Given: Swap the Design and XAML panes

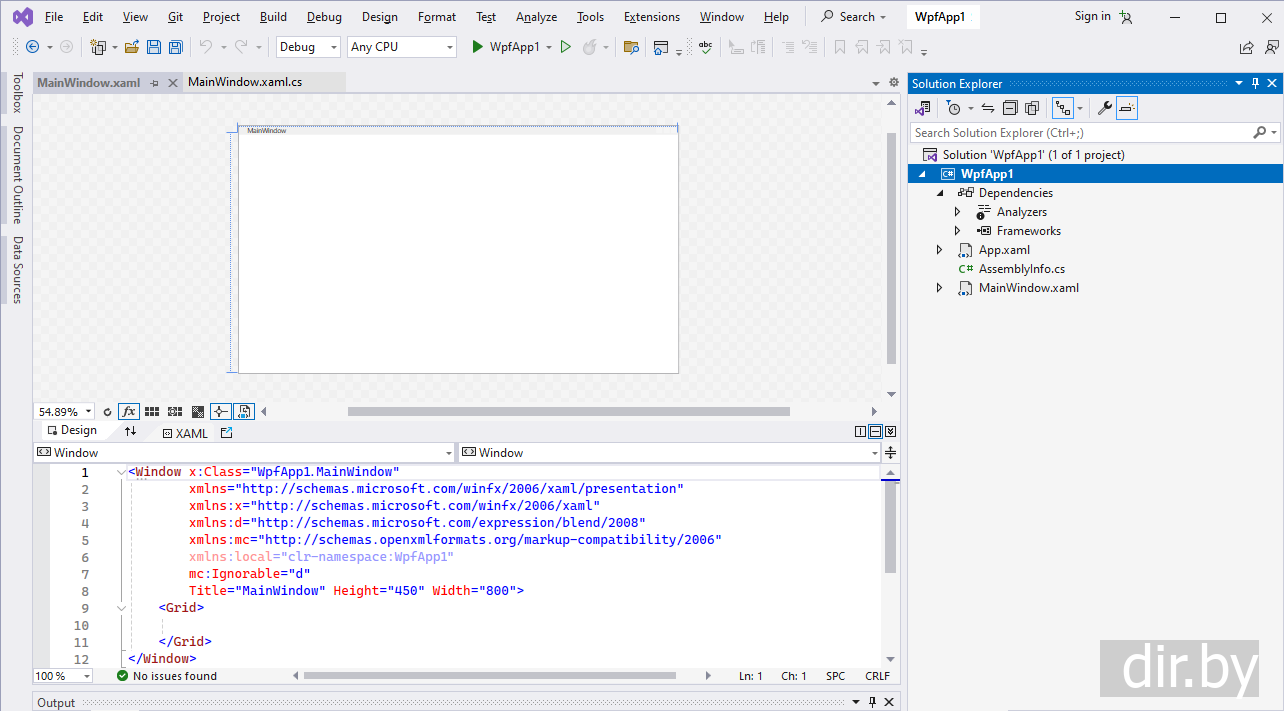Looking at the screenshot, I should (131, 431).
